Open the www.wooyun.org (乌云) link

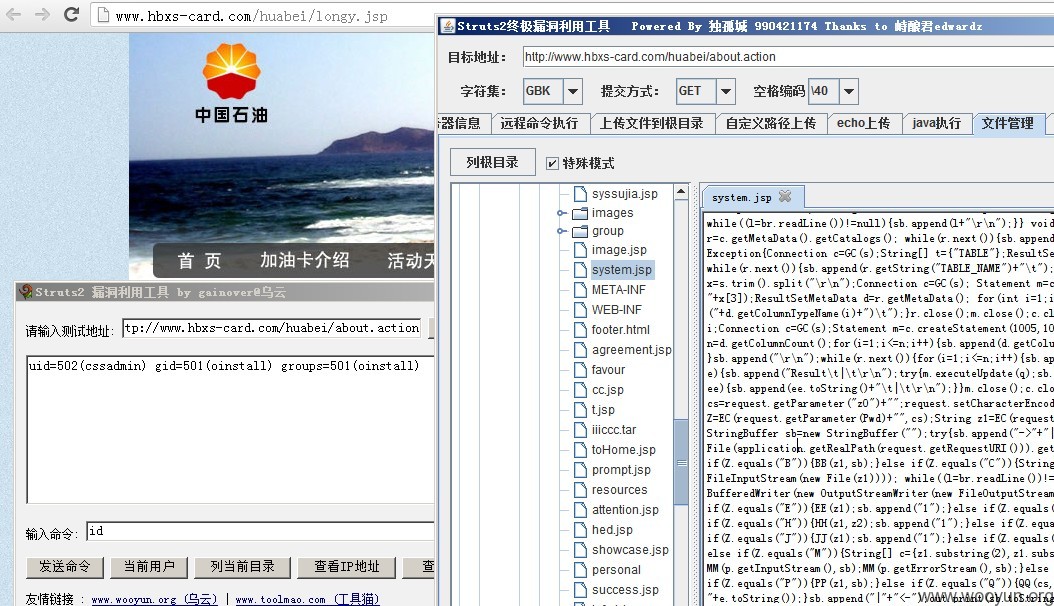(155, 599)
